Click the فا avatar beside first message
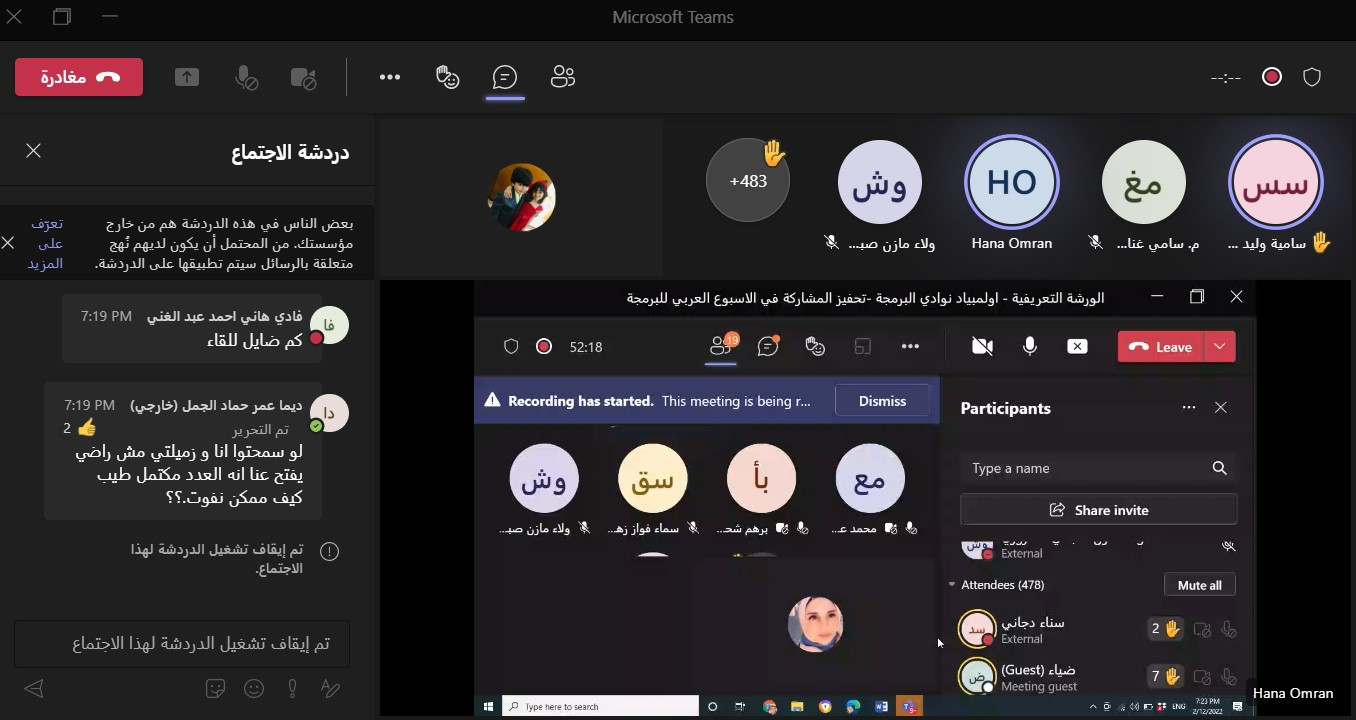The height and width of the screenshot is (720, 1356). [329, 326]
